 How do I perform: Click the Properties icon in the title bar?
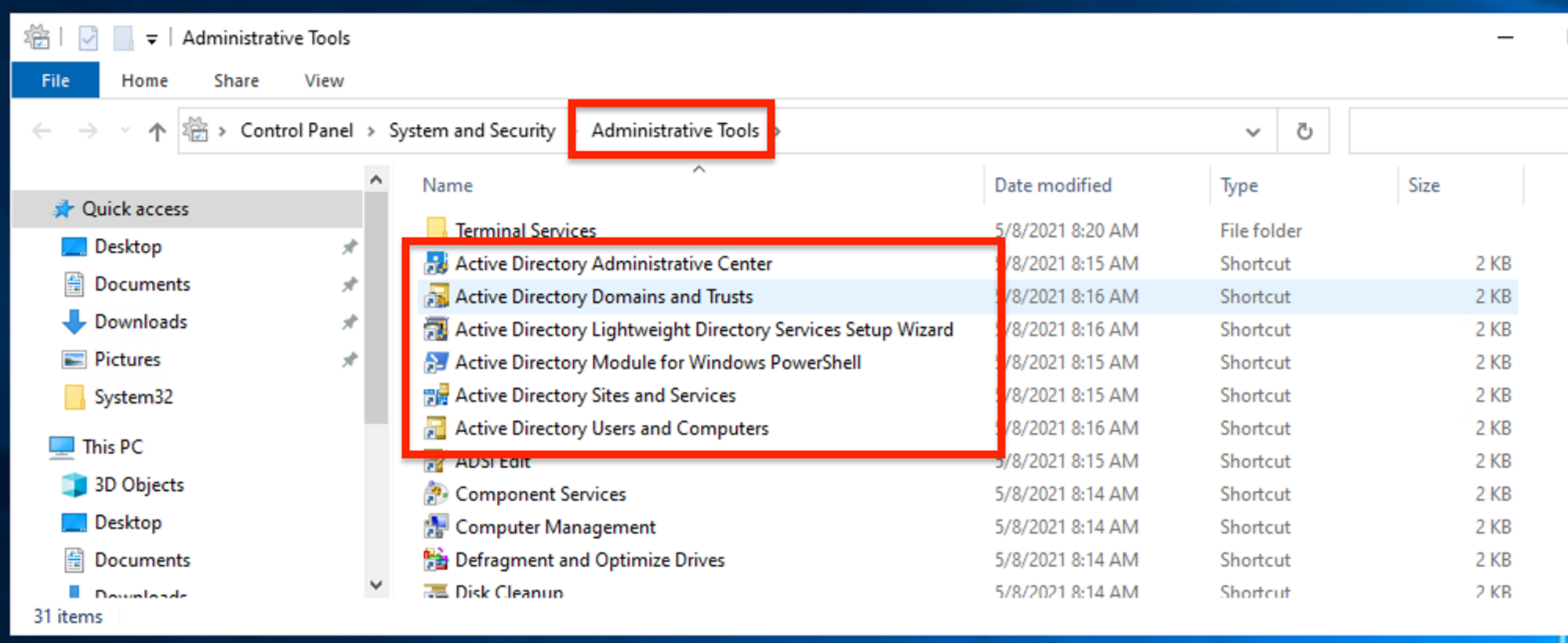[x=88, y=38]
